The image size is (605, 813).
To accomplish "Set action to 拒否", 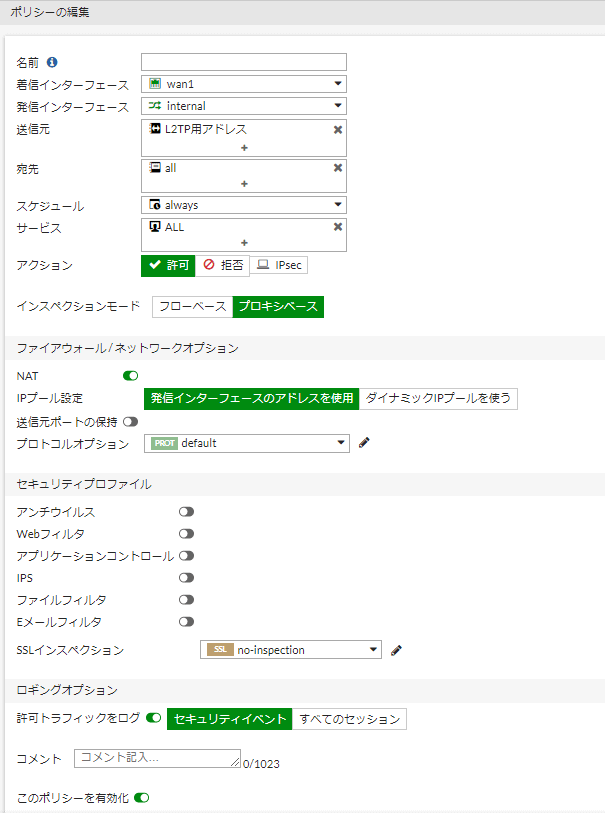I will (222, 265).
